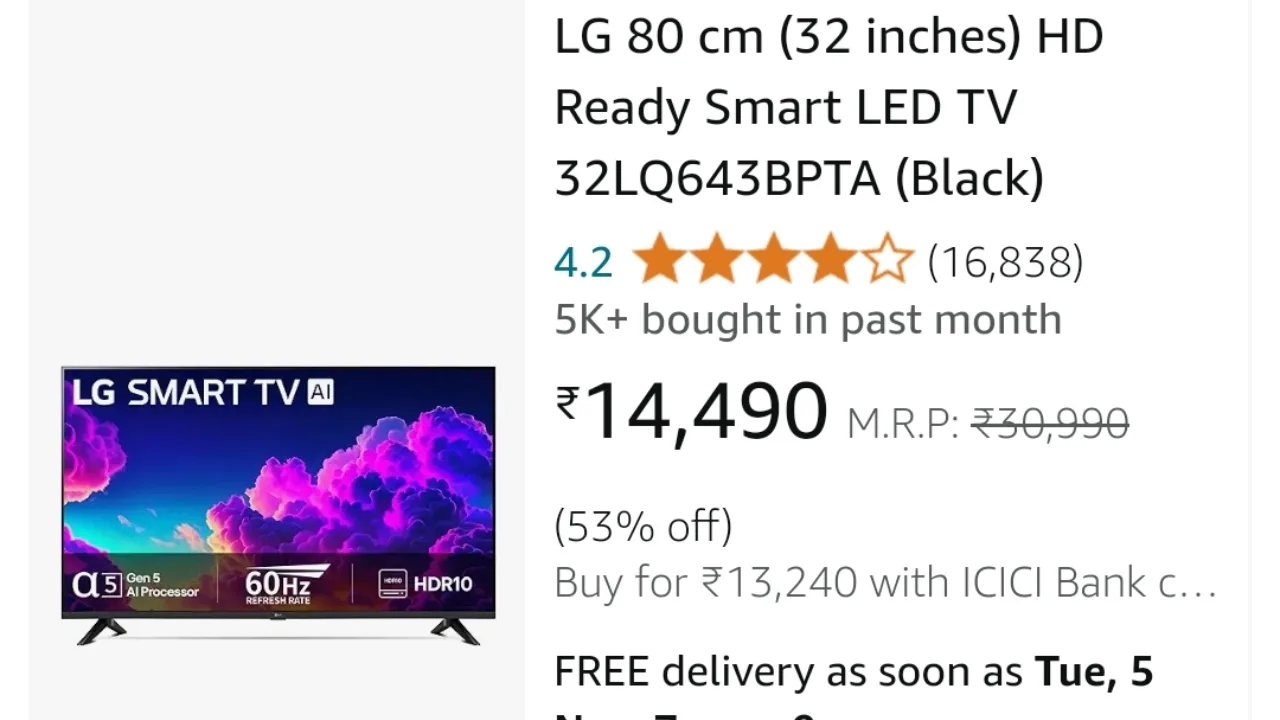Image resolution: width=1280 pixels, height=720 pixels.
Task: Open the 4.2 rating breakdown popover
Action: pos(583,263)
